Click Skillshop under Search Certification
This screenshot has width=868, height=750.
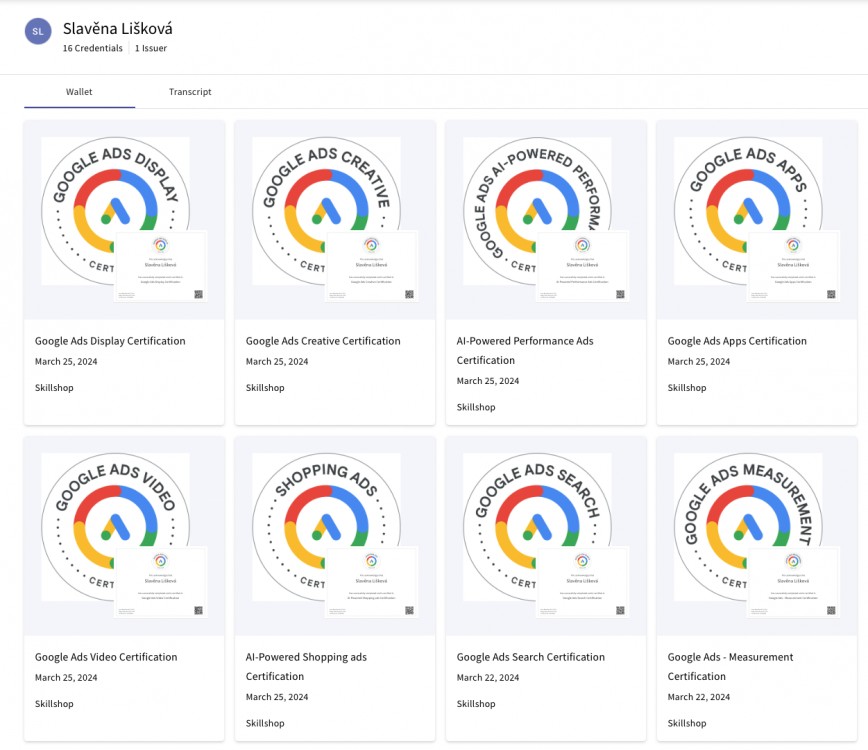476,704
